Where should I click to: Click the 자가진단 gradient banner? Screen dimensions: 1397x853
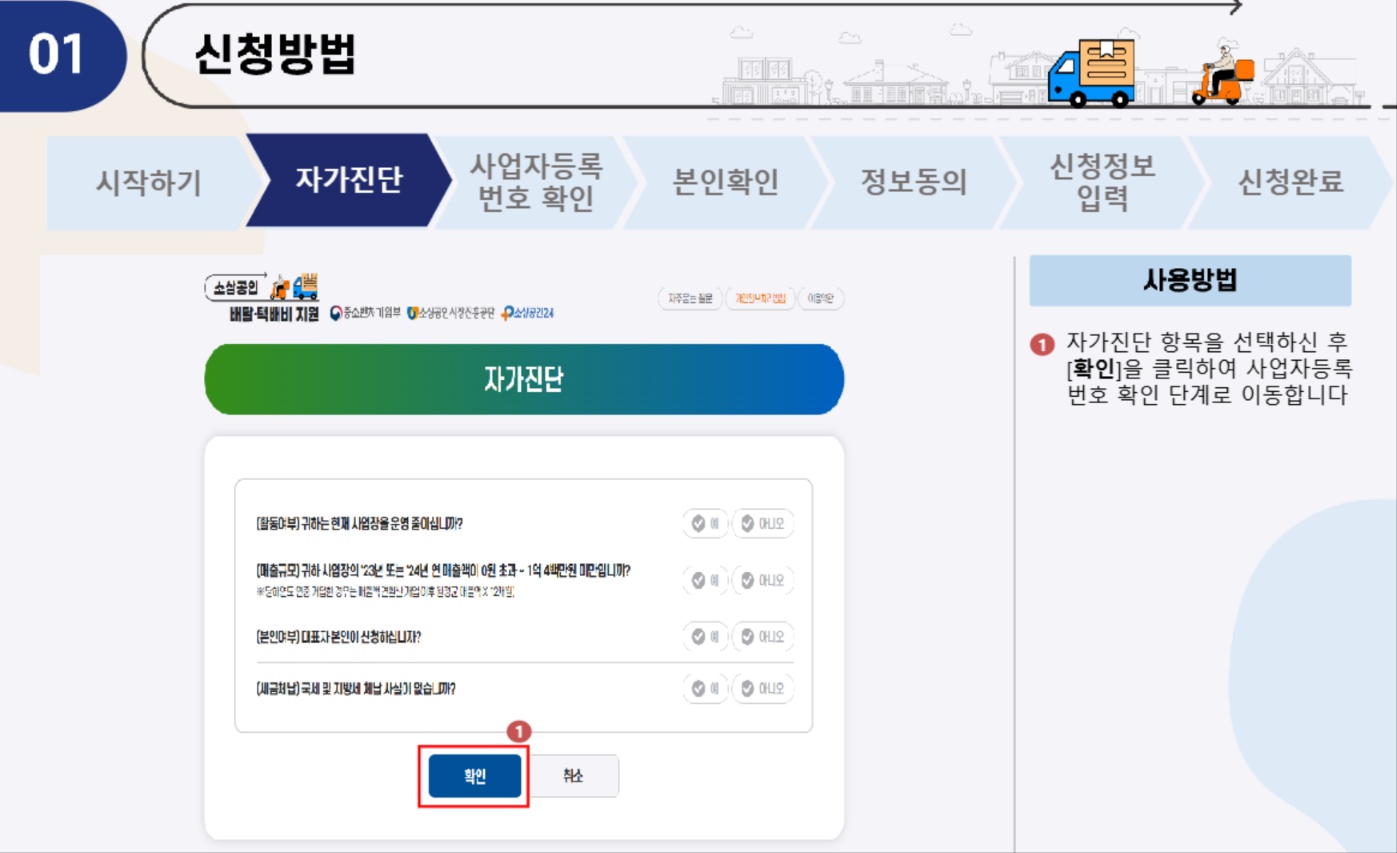524,379
